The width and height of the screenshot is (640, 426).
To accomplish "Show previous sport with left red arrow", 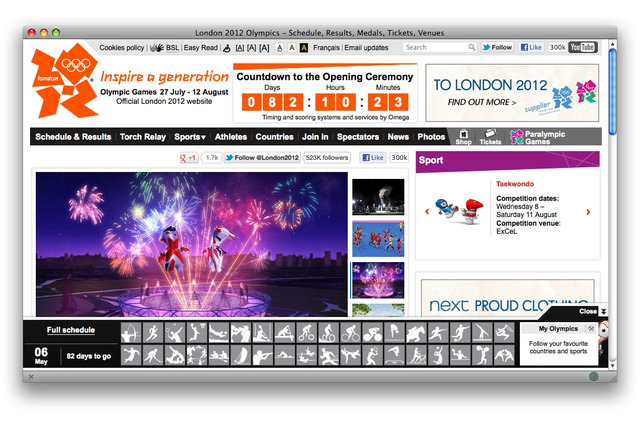I will pyautogui.click(x=428, y=212).
